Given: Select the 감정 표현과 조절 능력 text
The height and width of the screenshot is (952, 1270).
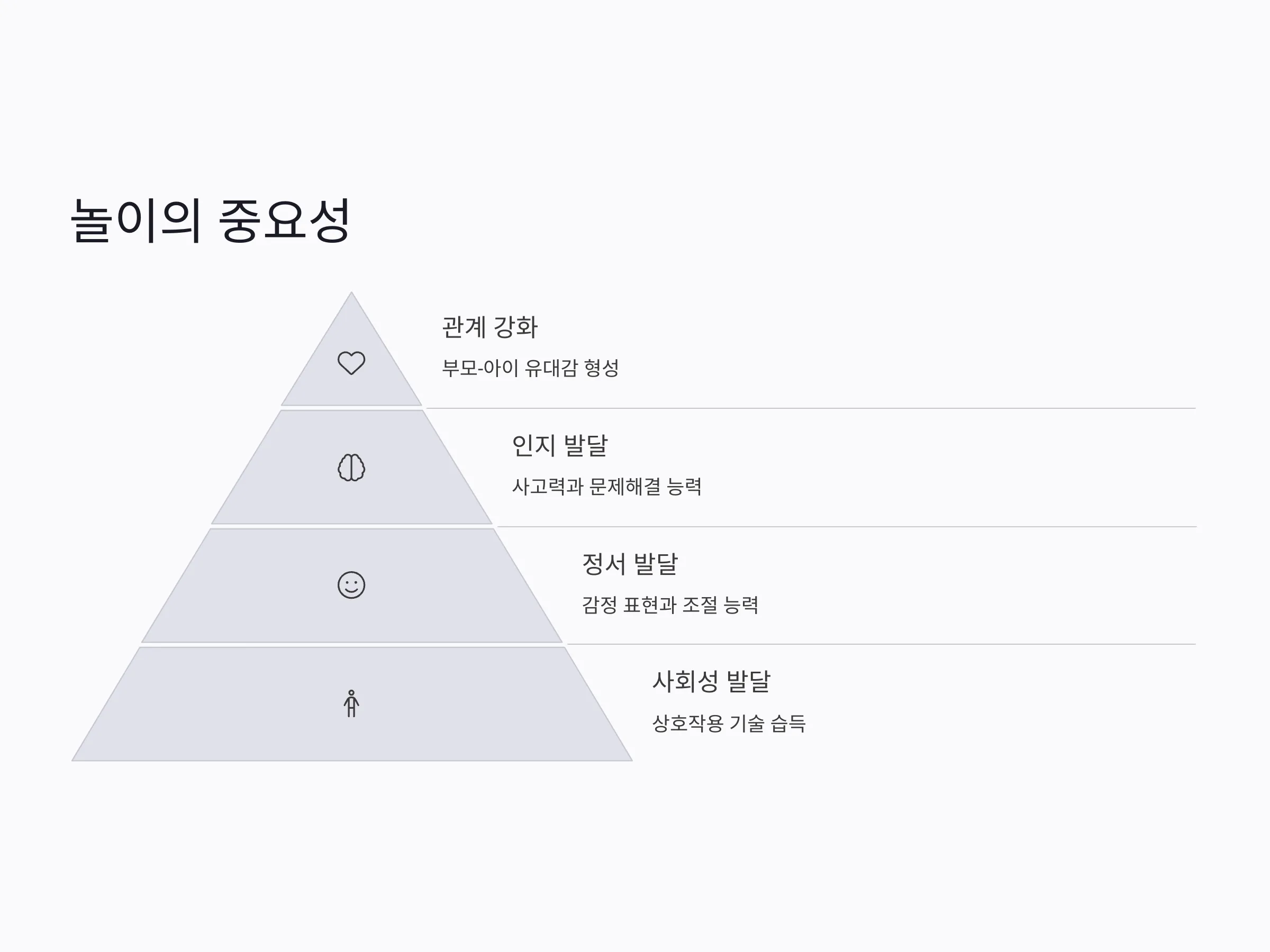Looking at the screenshot, I should click(x=670, y=605).
